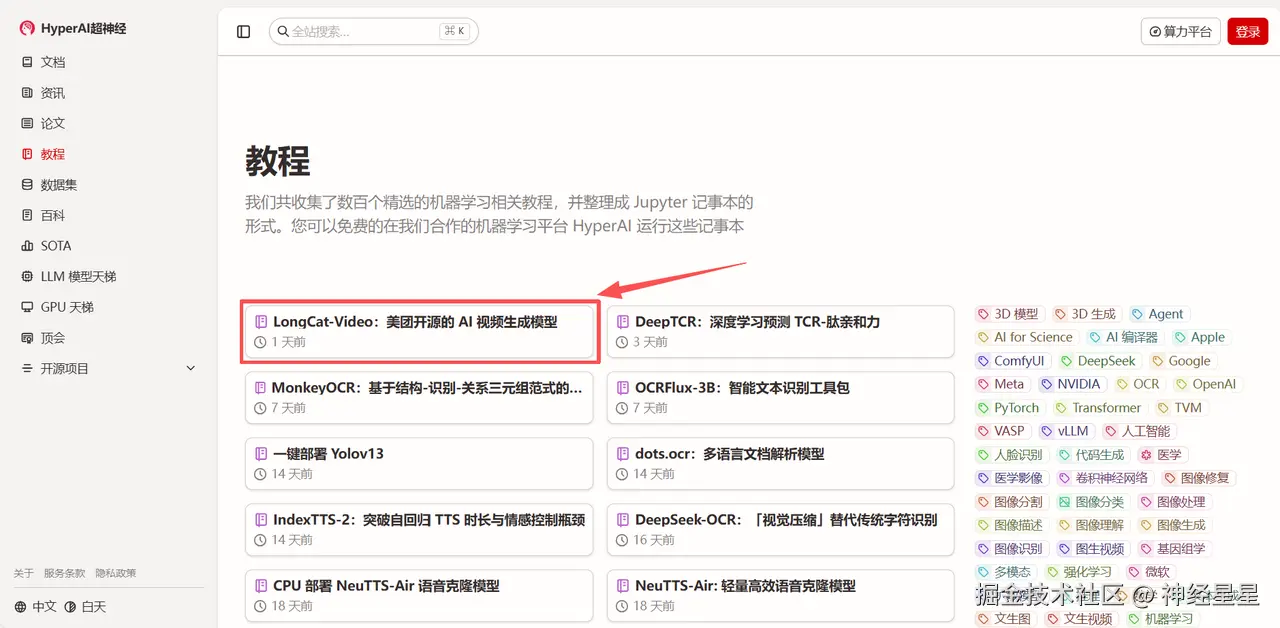Filter by the 医学影像 tag

[x=1011, y=478]
